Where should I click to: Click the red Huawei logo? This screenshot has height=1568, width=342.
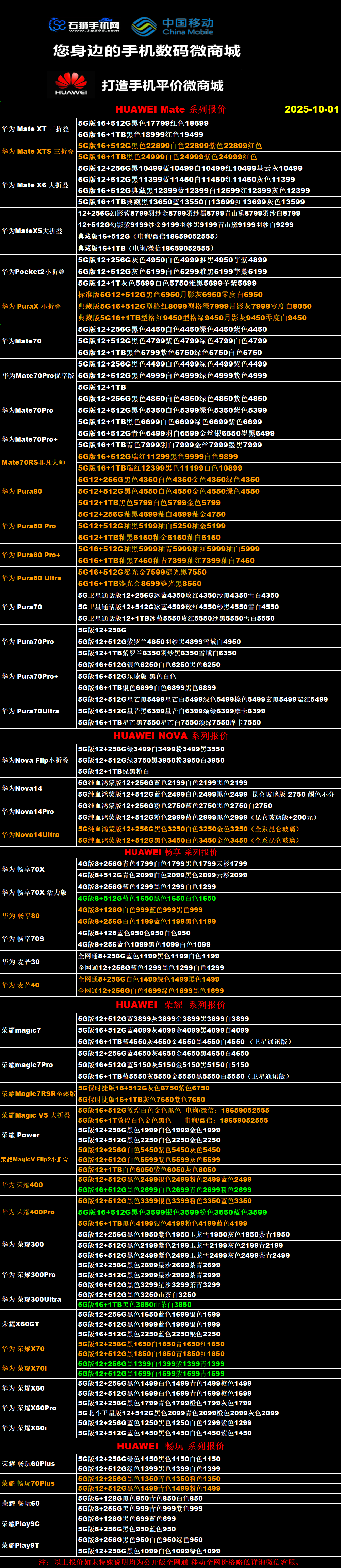coord(71,84)
